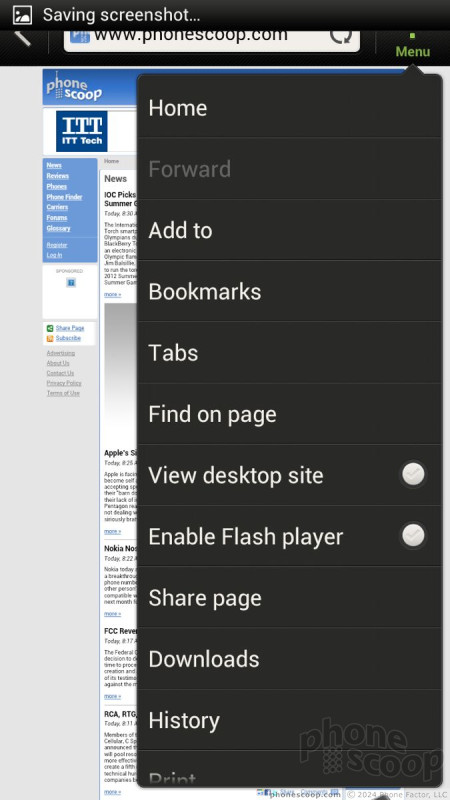Open Bookmarks from the menu

coord(289,291)
